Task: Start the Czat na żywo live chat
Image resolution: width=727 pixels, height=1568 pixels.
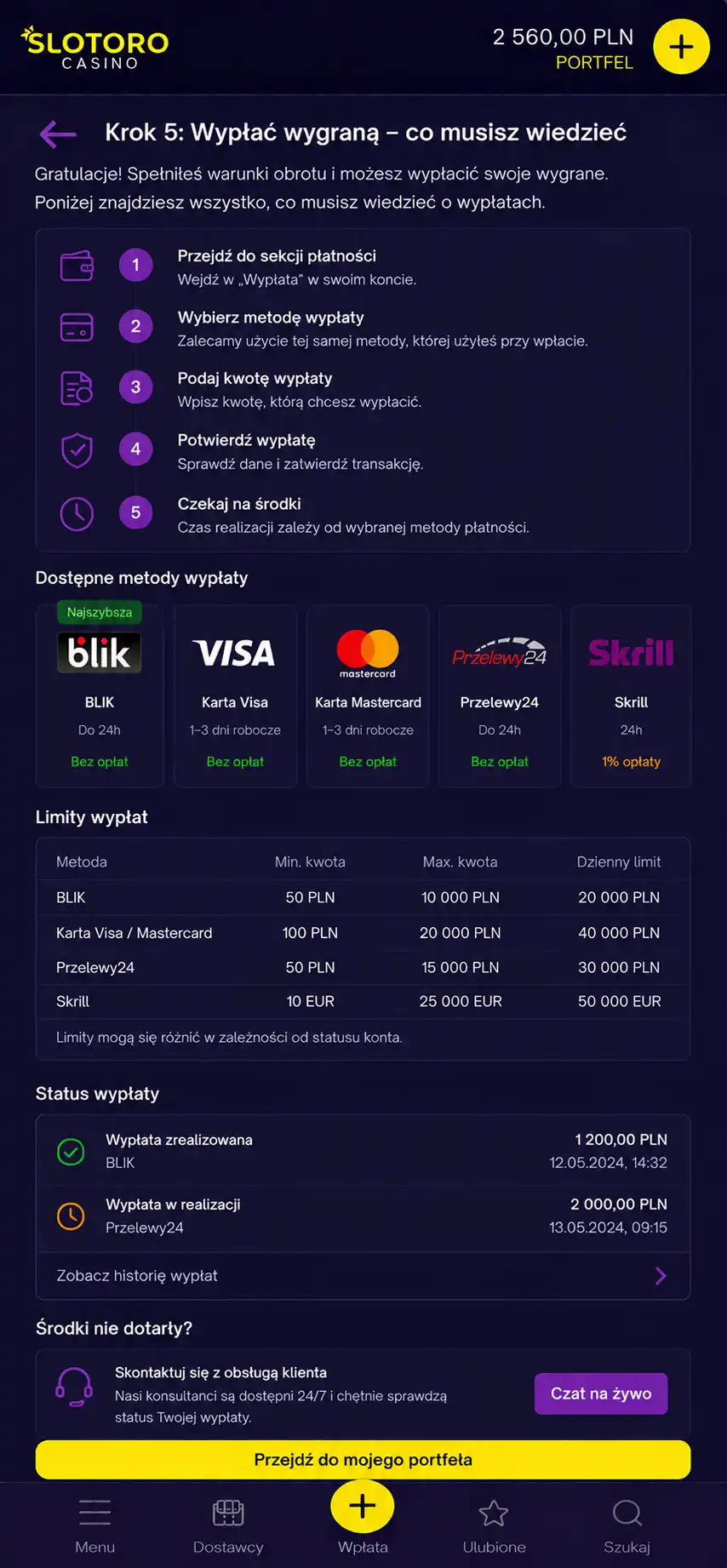Action: [x=601, y=1393]
